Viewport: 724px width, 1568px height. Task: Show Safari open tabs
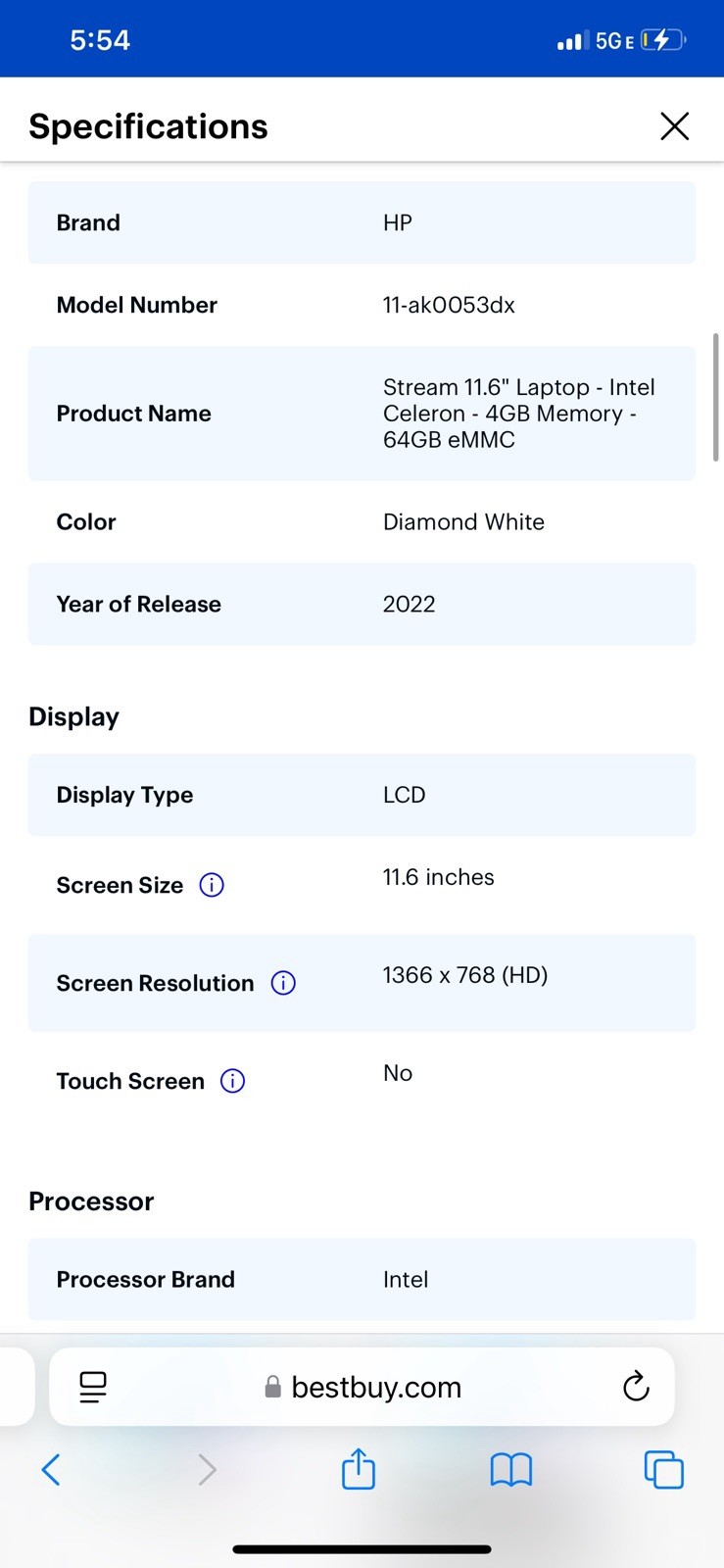(663, 1469)
